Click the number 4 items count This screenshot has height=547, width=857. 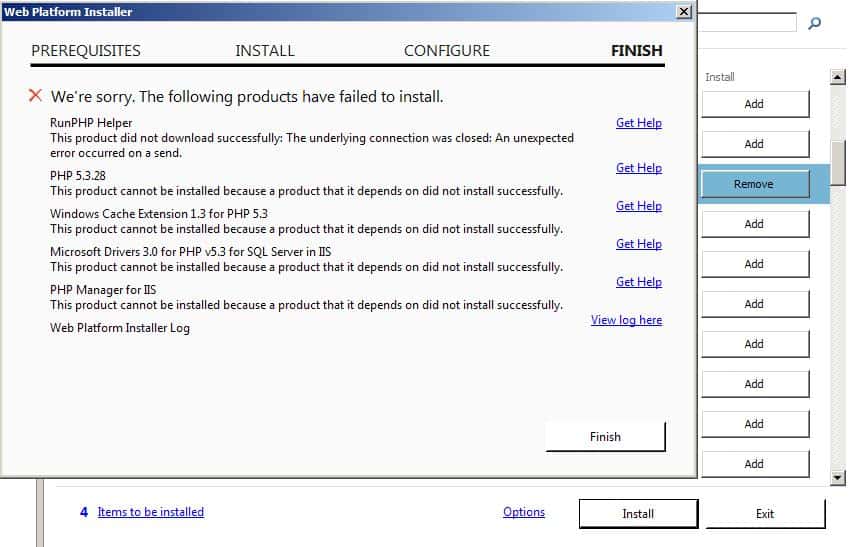[84, 512]
